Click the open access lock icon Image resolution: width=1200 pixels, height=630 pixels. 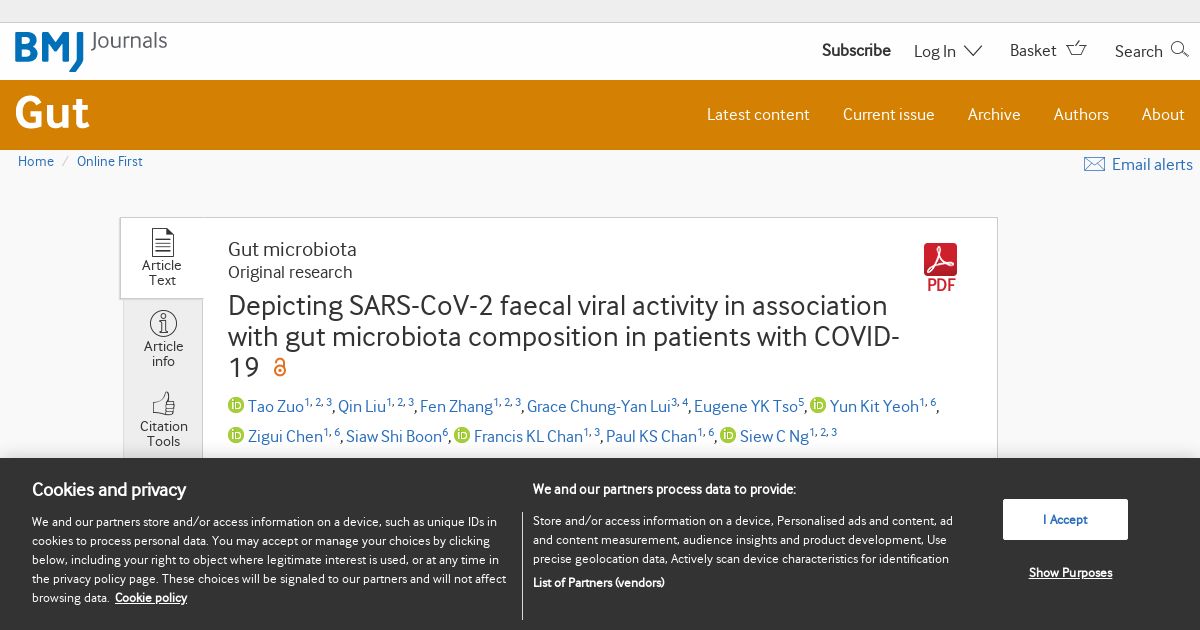coord(280,368)
